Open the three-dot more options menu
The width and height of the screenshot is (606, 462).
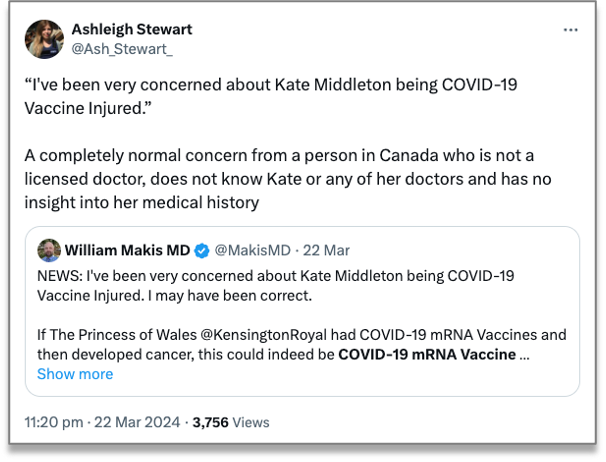[x=571, y=31]
